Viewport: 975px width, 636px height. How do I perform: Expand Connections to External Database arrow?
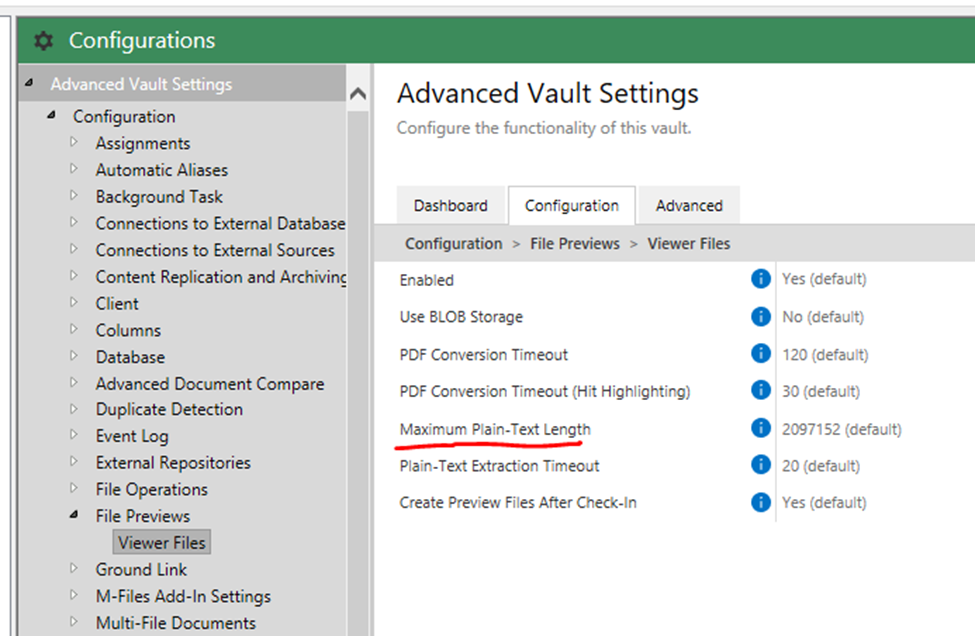pos(74,223)
